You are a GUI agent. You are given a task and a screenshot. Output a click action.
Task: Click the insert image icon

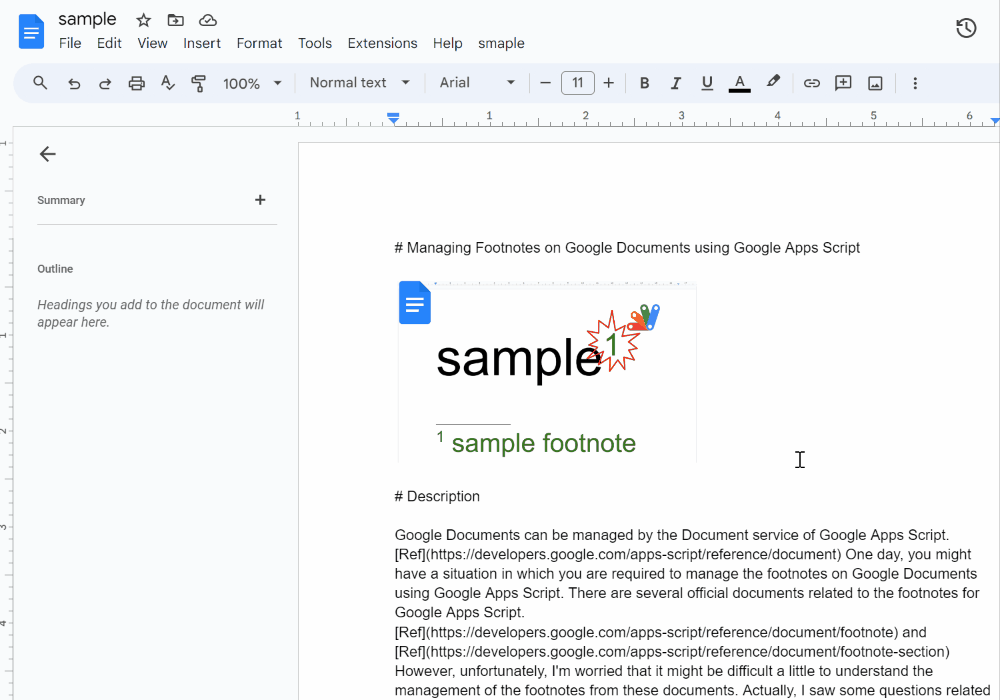[875, 84]
